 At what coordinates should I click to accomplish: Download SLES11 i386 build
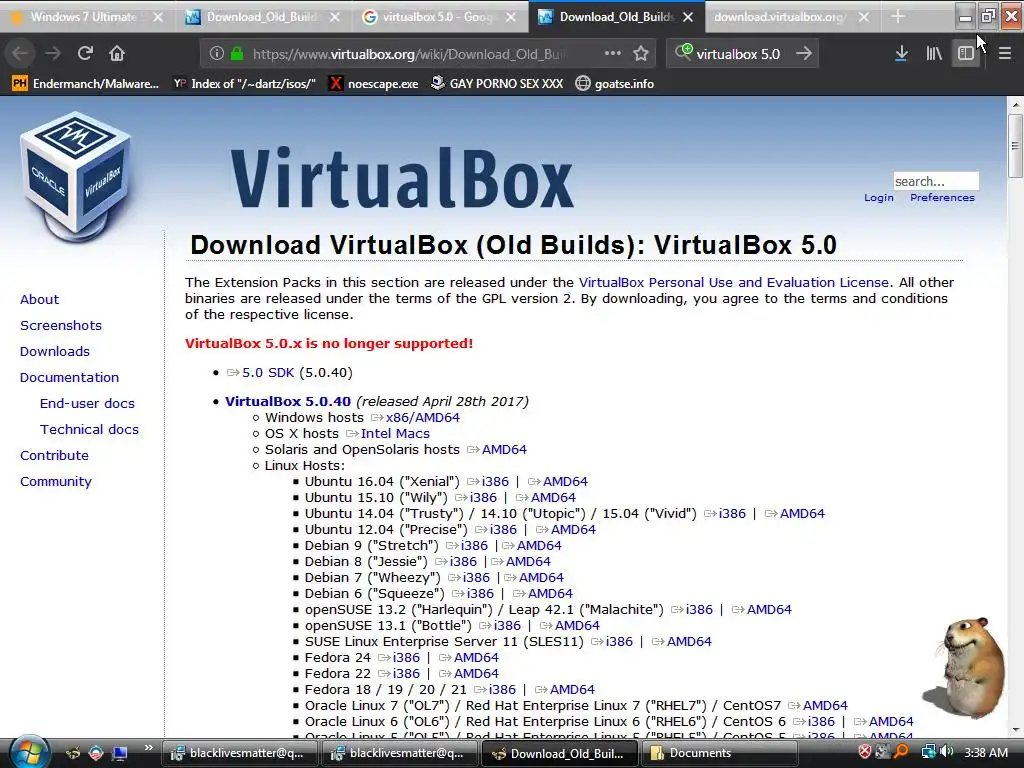(x=619, y=641)
